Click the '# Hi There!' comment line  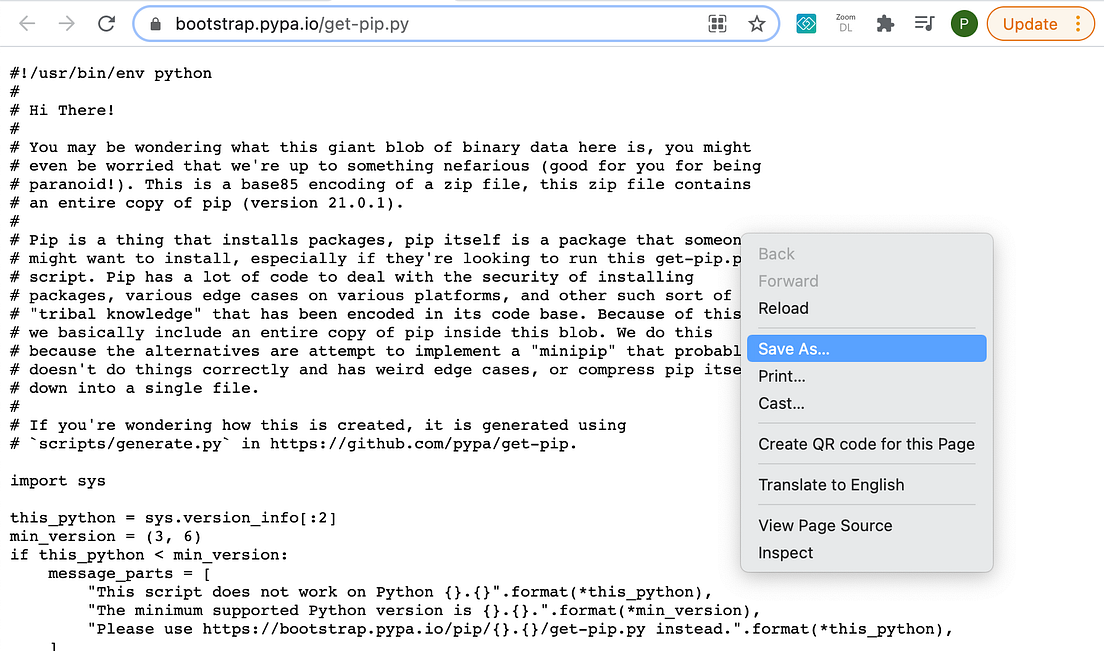click(62, 110)
